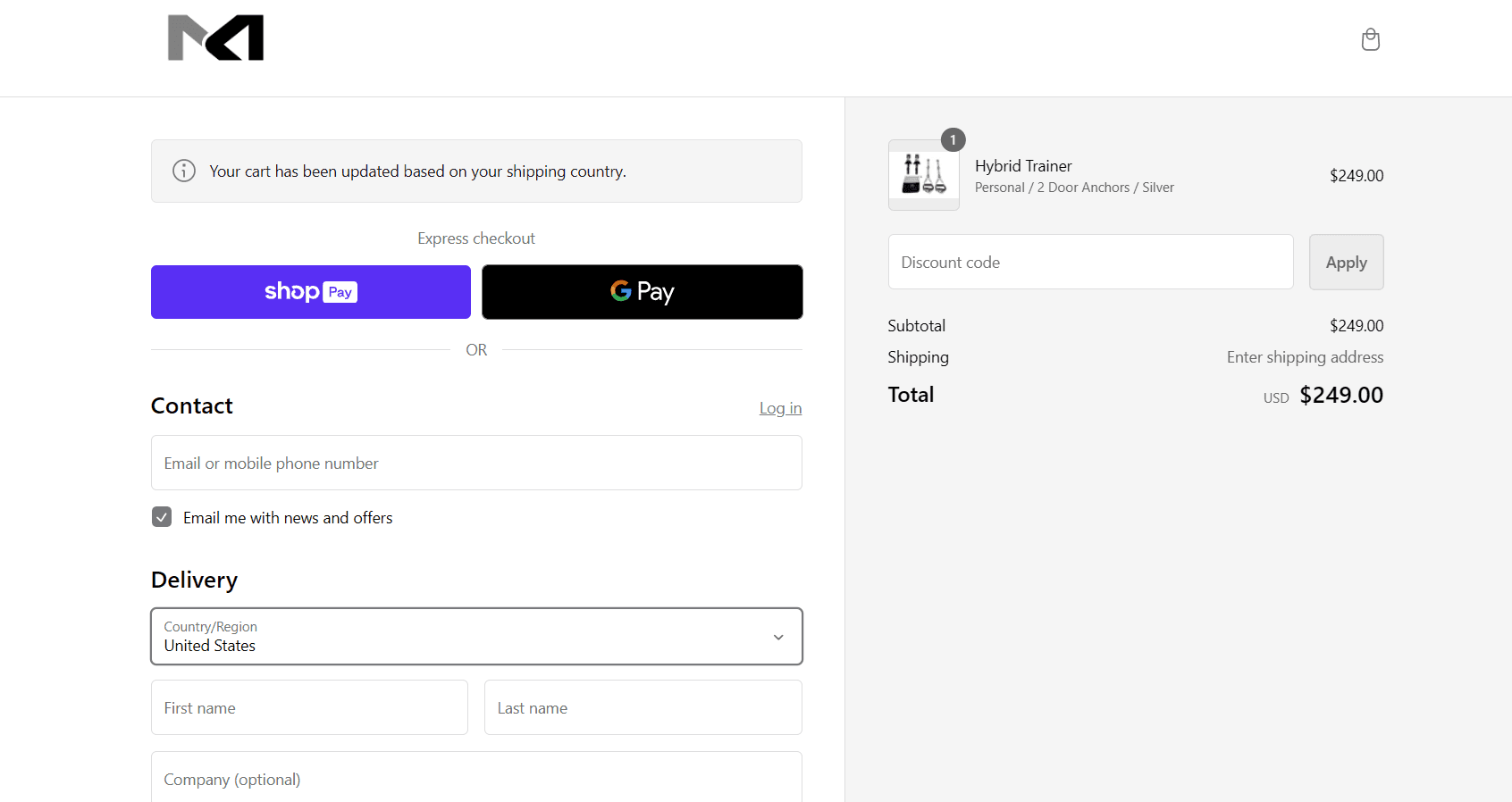
Task: Click the info icon in cart notice
Action: tap(184, 171)
